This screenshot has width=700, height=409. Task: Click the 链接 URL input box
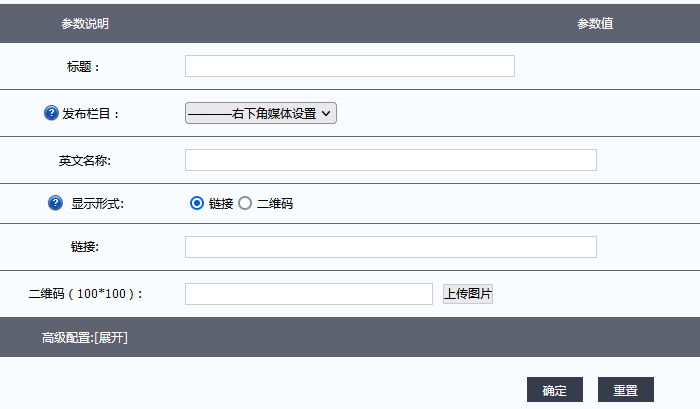click(390, 247)
